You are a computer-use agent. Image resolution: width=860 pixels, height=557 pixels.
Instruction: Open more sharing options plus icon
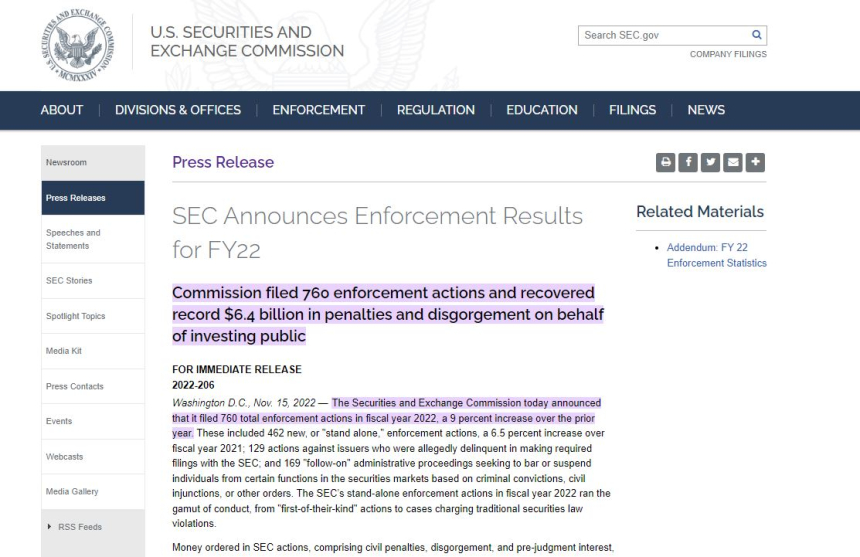coord(755,162)
